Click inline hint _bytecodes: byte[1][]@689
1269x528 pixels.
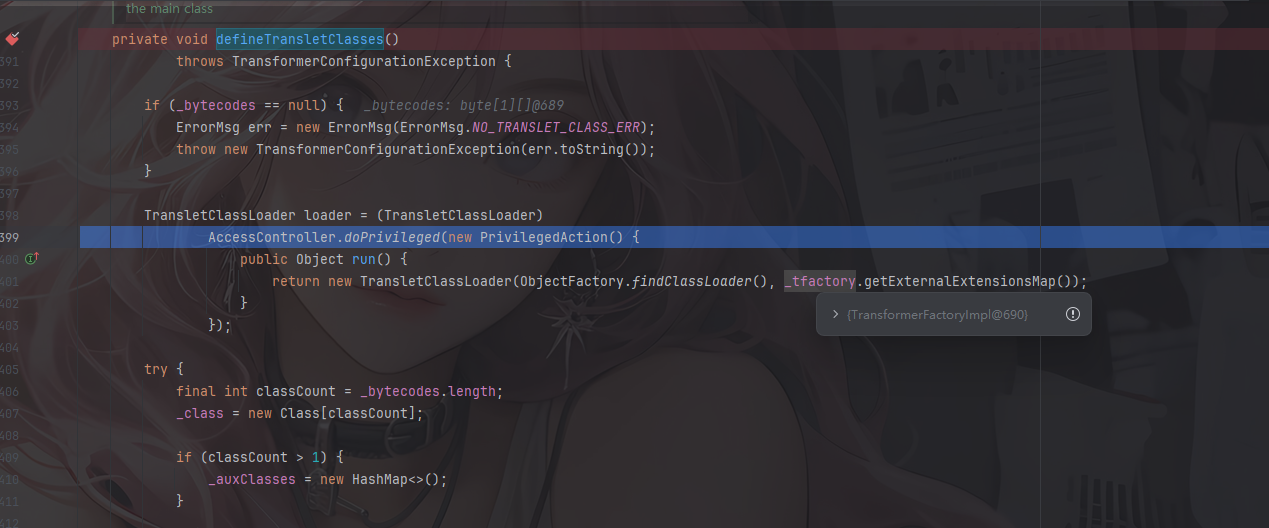point(465,105)
